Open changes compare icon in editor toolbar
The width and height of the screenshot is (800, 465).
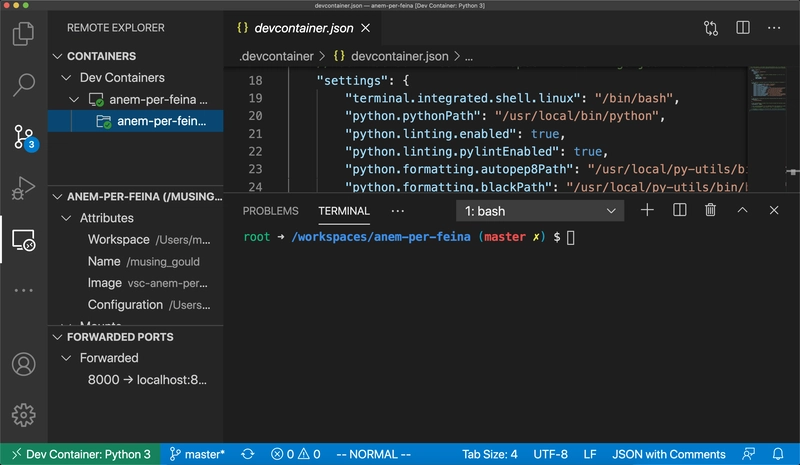[x=711, y=28]
